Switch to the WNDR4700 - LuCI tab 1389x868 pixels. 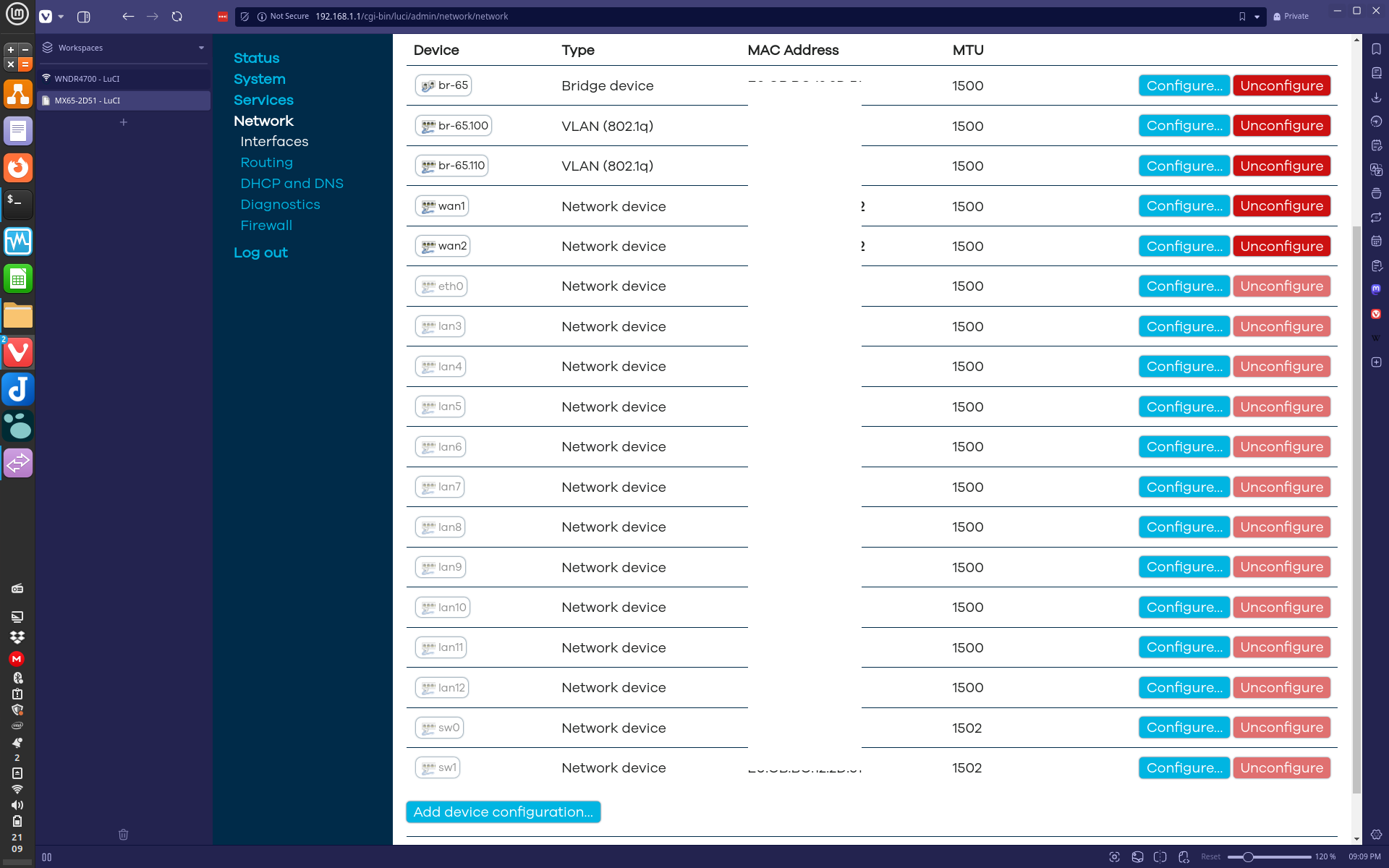coord(124,79)
